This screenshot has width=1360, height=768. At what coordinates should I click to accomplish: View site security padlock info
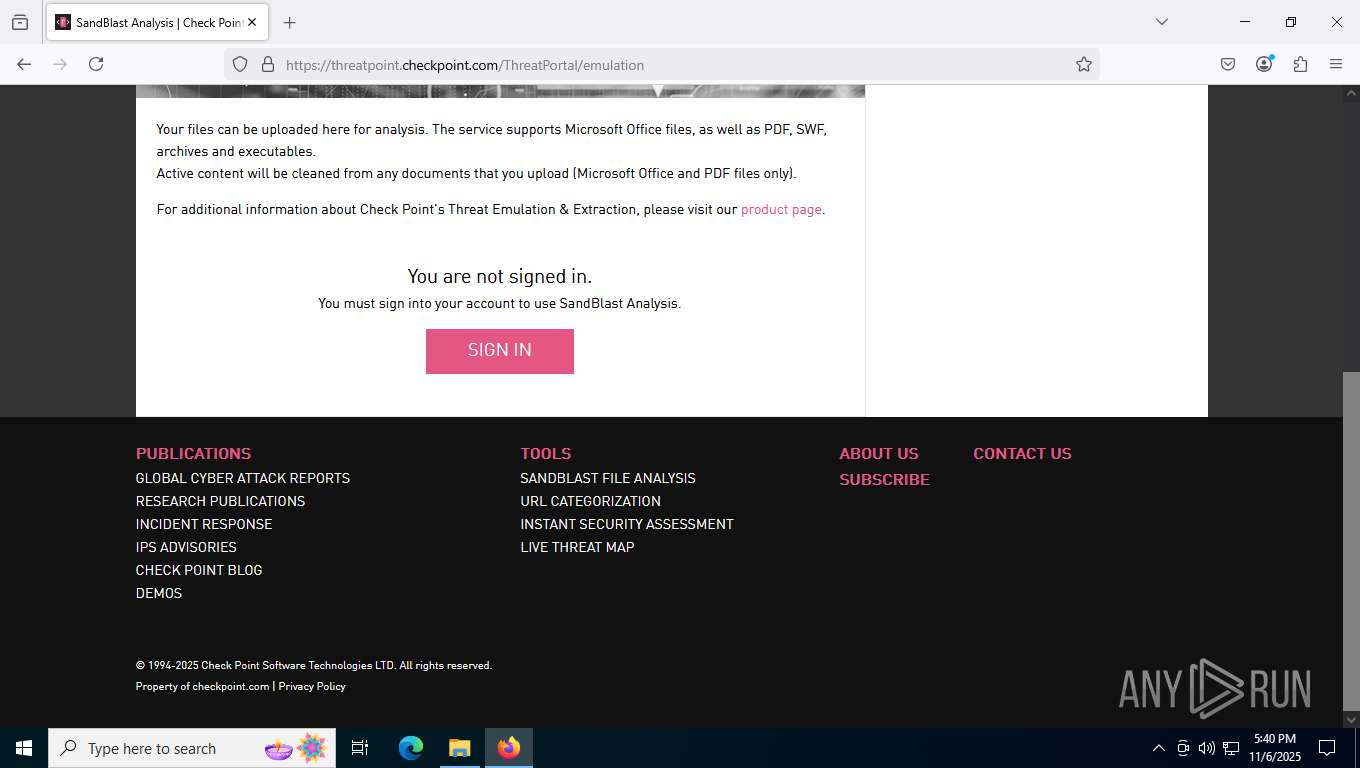click(267, 64)
